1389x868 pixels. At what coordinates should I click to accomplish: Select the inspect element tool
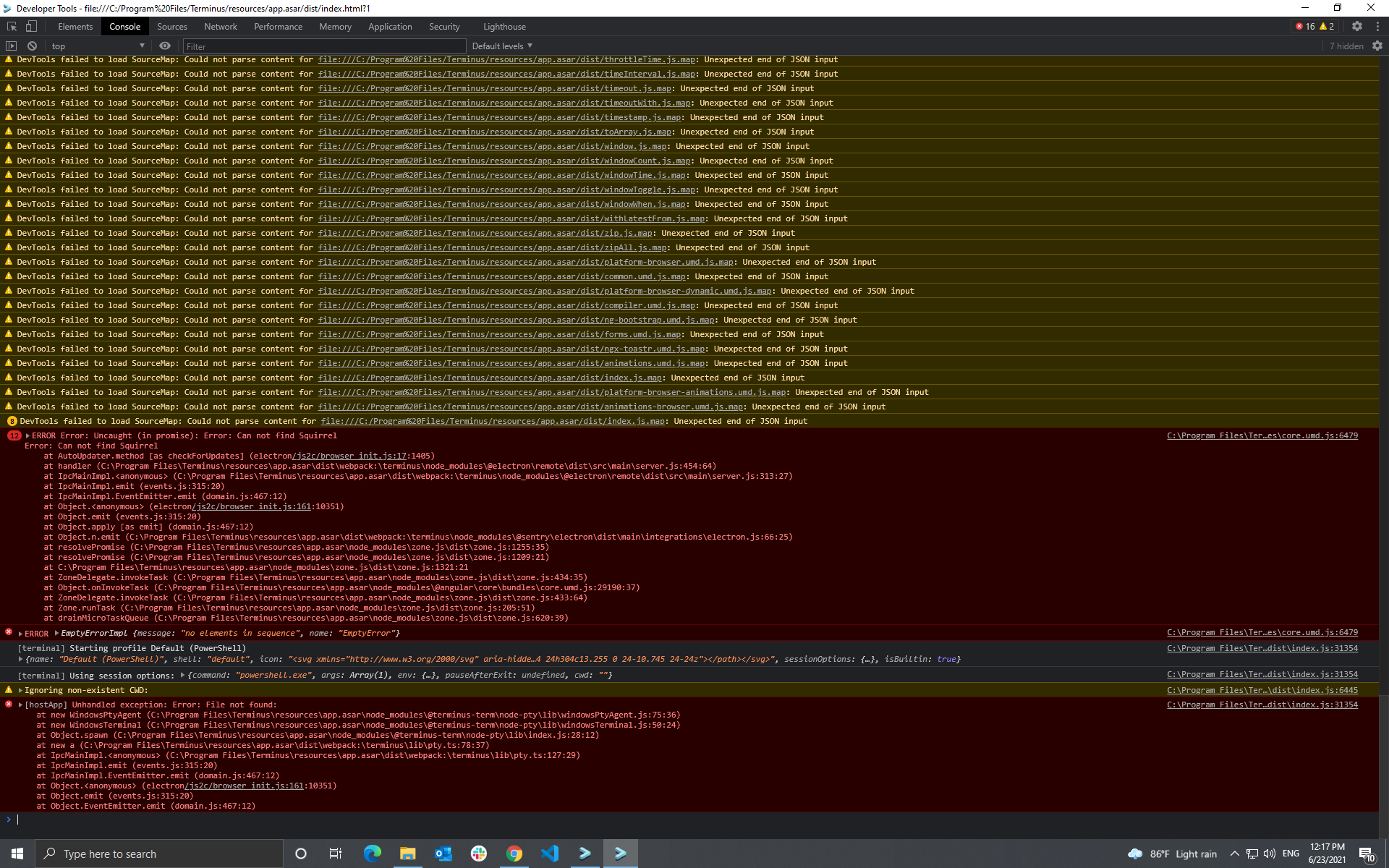pyautogui.click(x=10, y=26)
